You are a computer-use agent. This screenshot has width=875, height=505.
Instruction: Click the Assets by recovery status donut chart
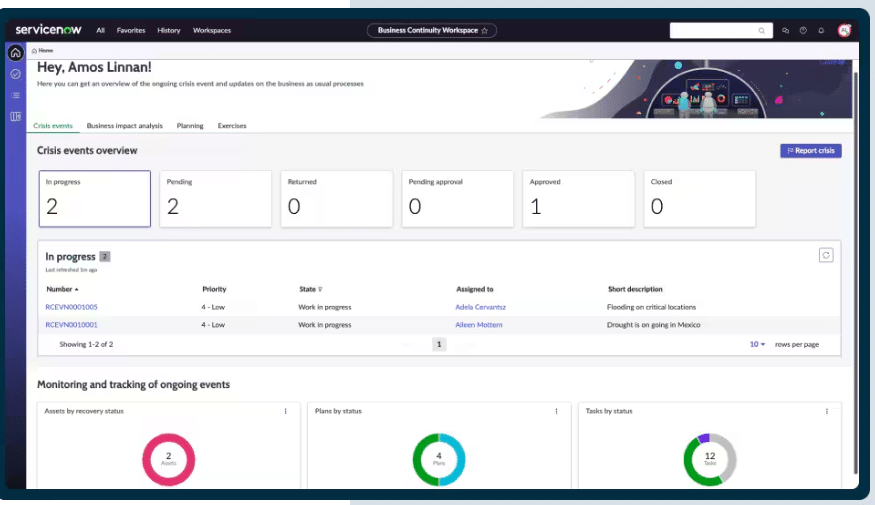(169, 460)
